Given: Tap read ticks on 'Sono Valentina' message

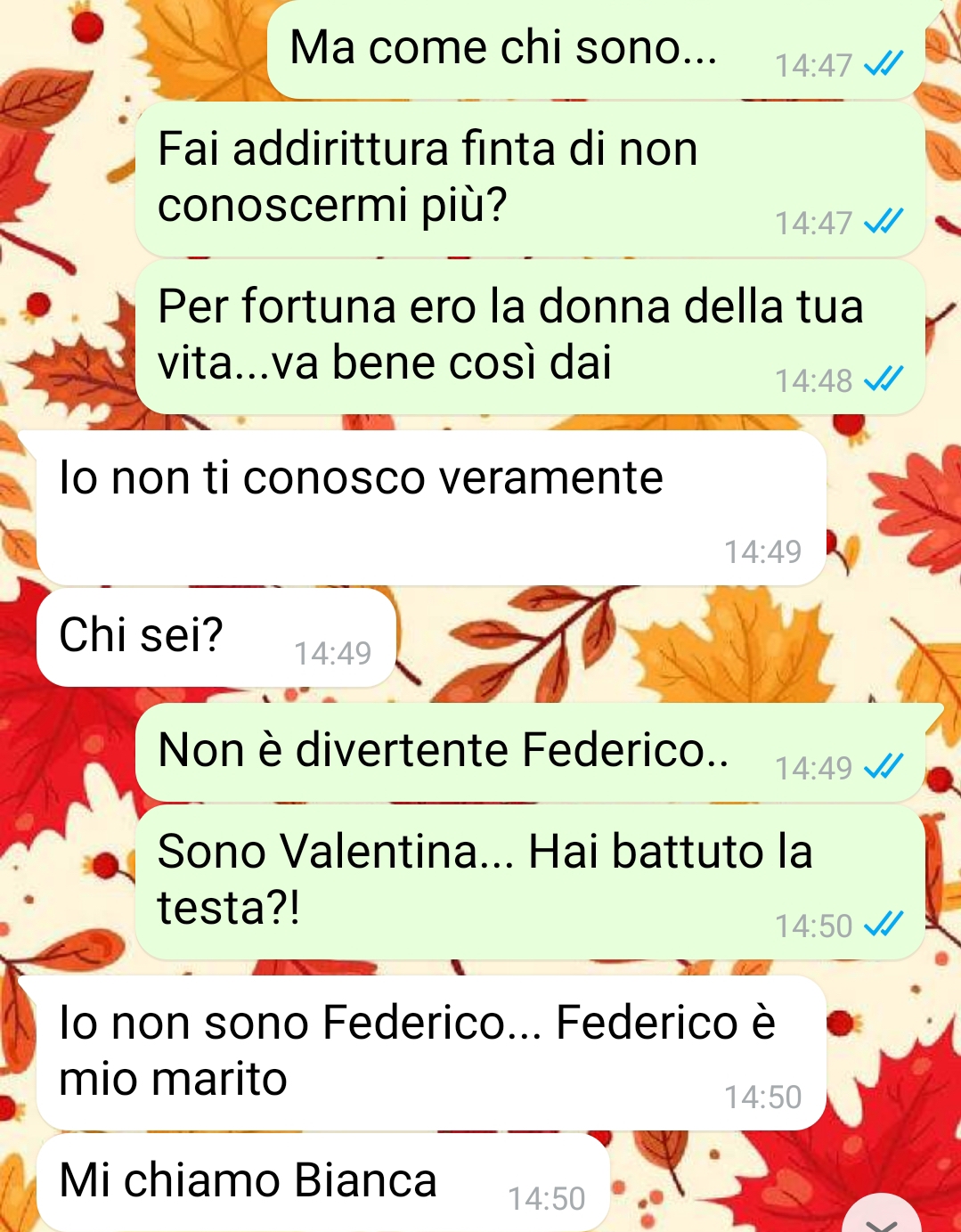Looking at the screenshot, I should (884, 925).
